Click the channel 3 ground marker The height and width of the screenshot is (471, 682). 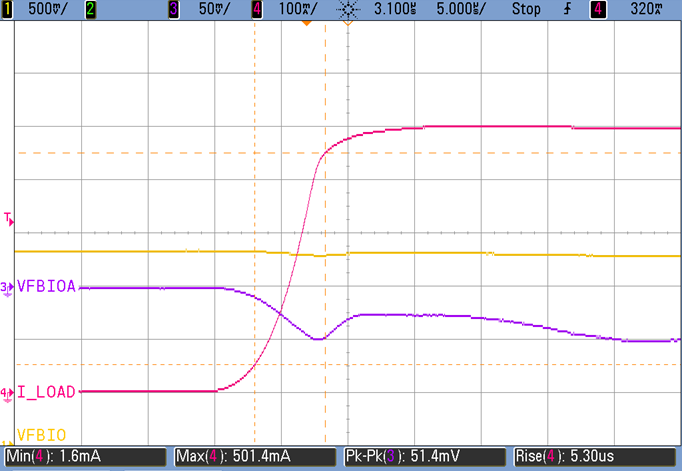click(8, 288)
